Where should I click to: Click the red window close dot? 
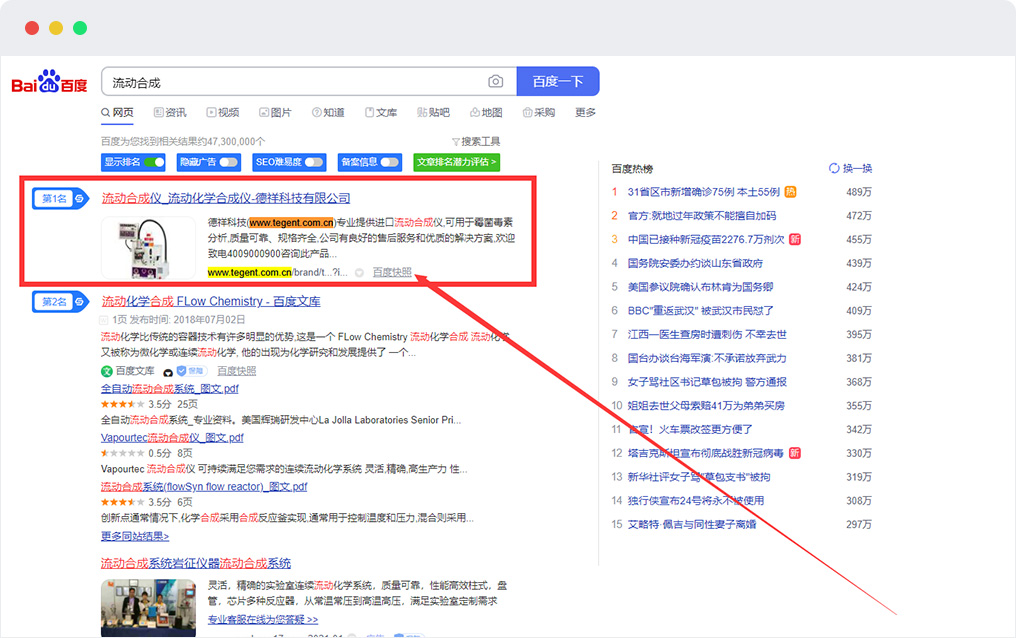pos(32,28)
